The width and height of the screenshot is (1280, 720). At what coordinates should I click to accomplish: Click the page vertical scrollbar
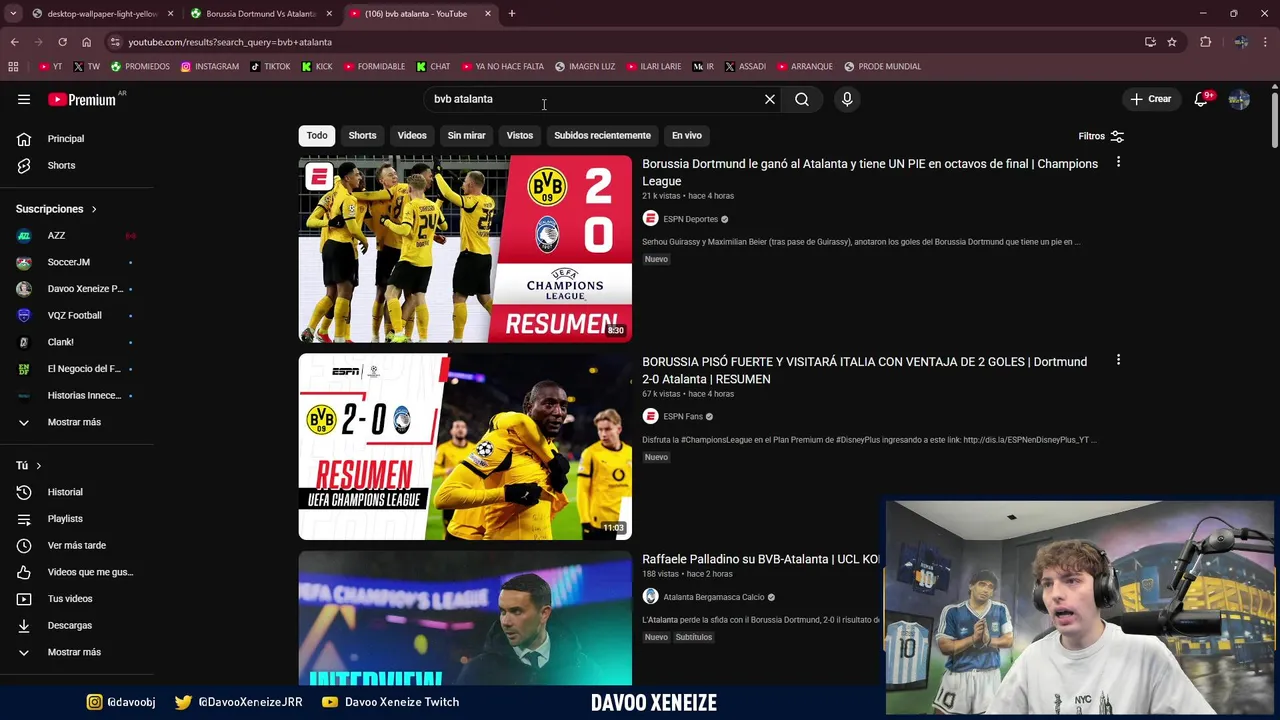coord(1274,120)
